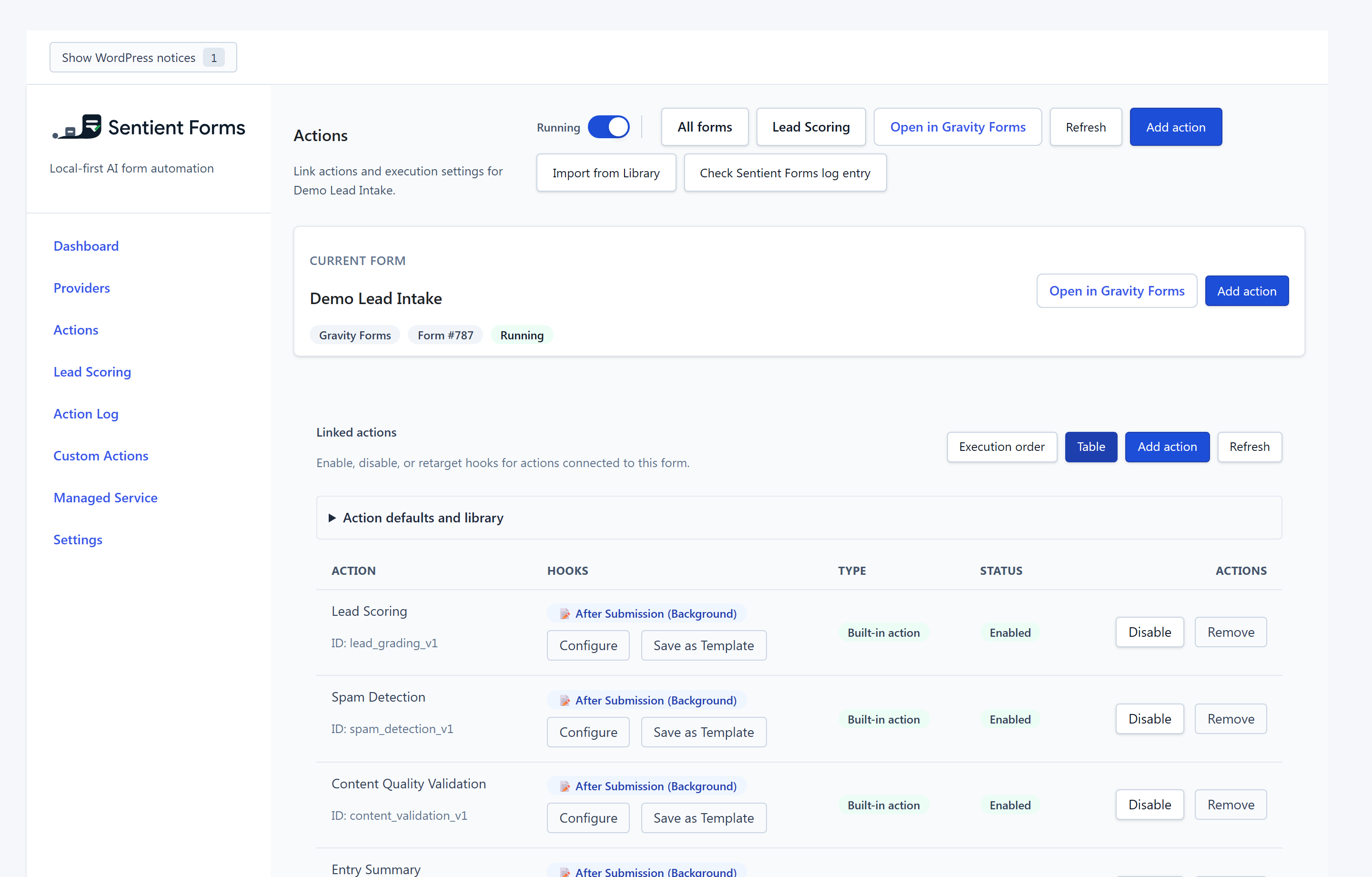Click Import from Library
The width and height of the screenshot is (1372, 877).
[605, 172]
